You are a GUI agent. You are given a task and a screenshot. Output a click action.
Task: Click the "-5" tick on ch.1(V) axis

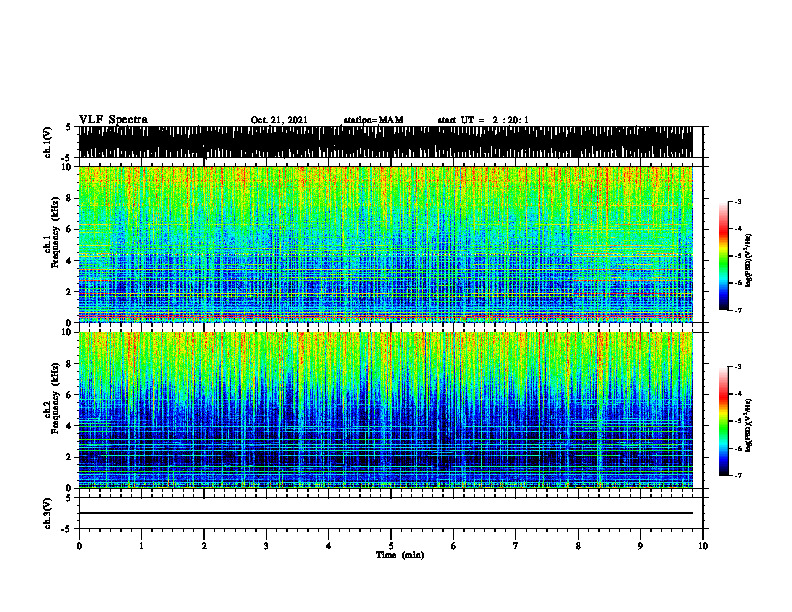pyautogui.click(x=67, y=158)
